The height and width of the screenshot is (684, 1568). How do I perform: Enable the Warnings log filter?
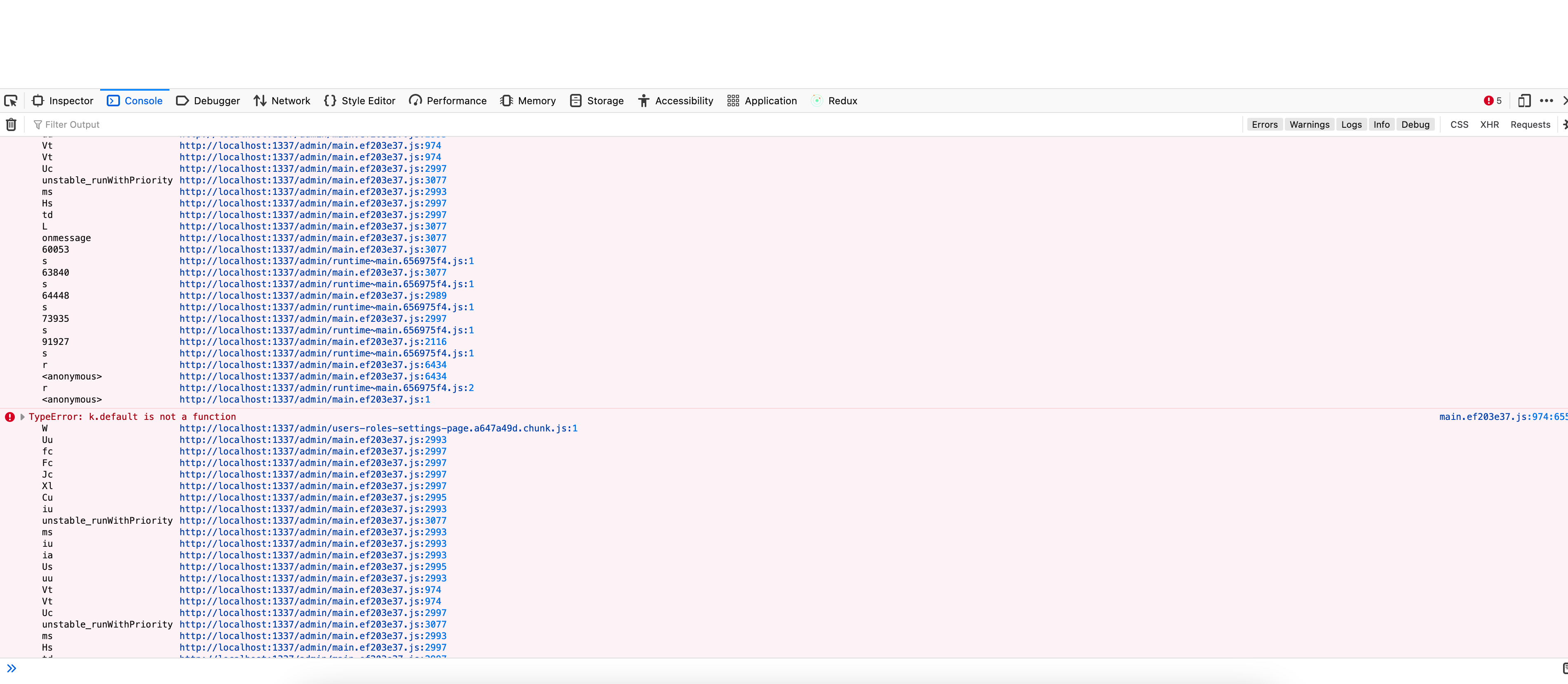1309,124
